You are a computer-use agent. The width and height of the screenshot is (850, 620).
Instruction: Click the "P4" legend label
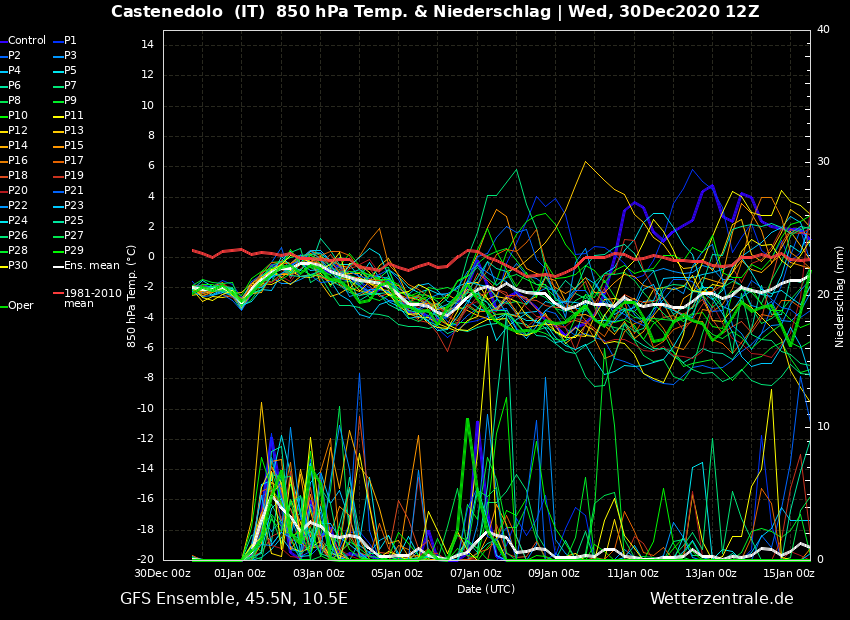tap(14, 71)
